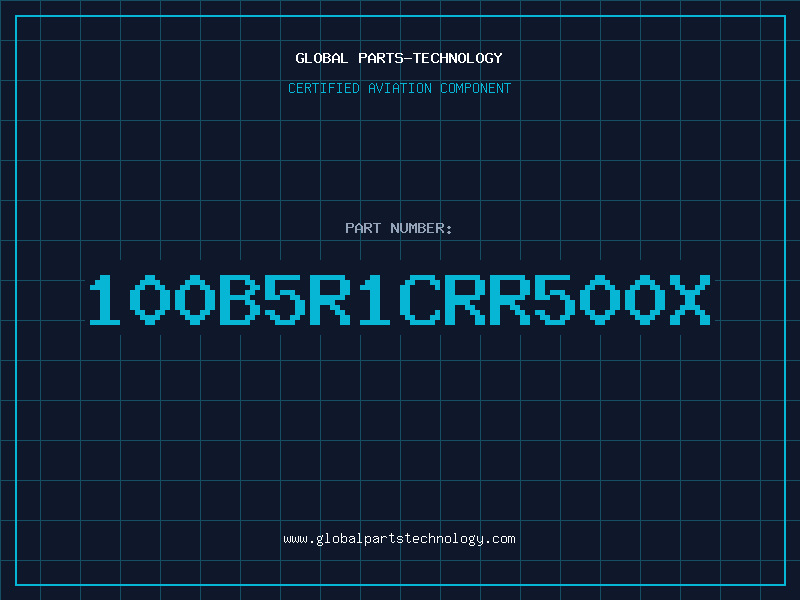Click the word TECHNOLOGY in the heading

pos(458,58)
